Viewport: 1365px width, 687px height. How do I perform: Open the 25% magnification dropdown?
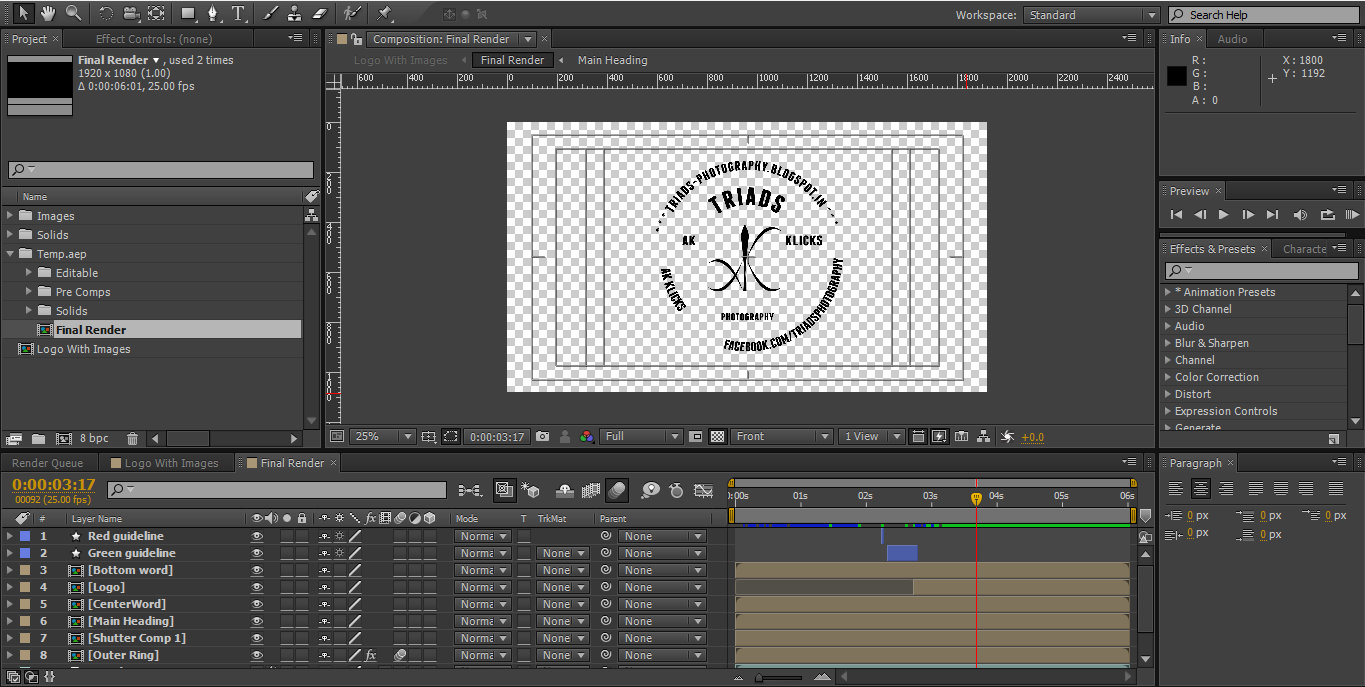382,436
